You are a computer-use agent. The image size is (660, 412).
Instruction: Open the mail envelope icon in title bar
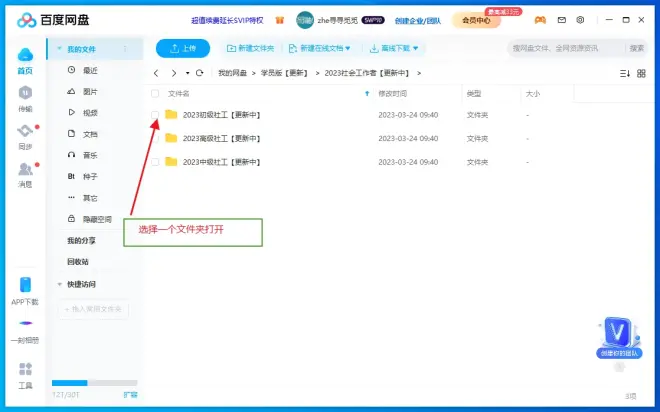pyautogui.click(x=560, y=19)
